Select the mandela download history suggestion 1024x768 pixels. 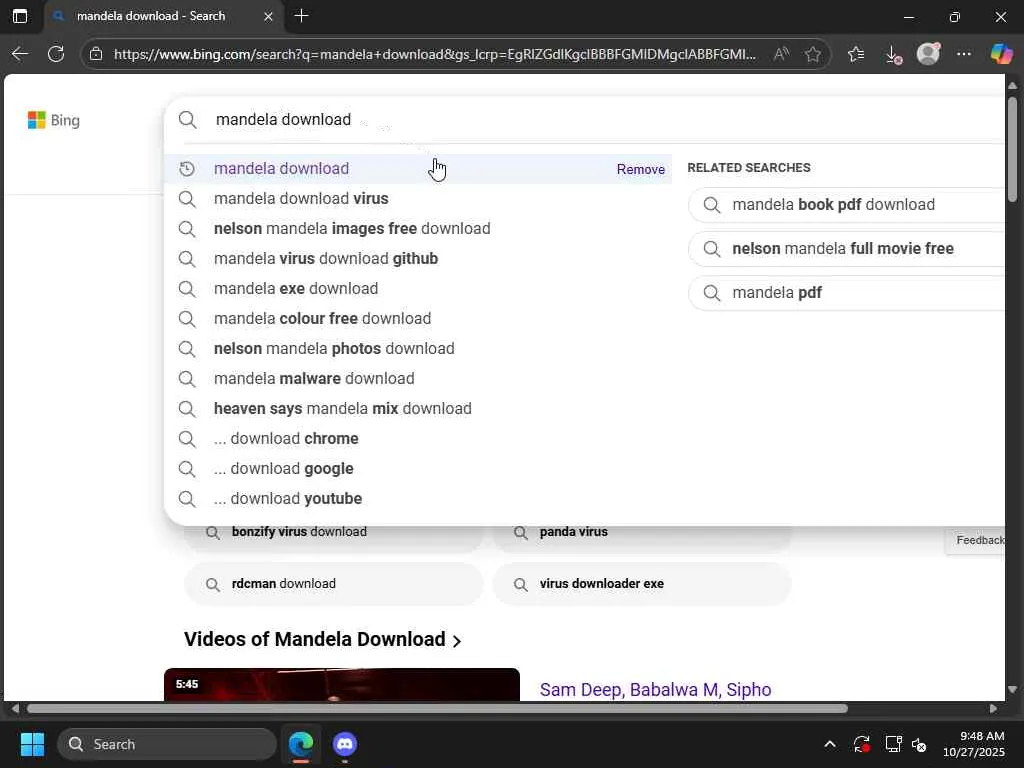[x=418, y=168]
